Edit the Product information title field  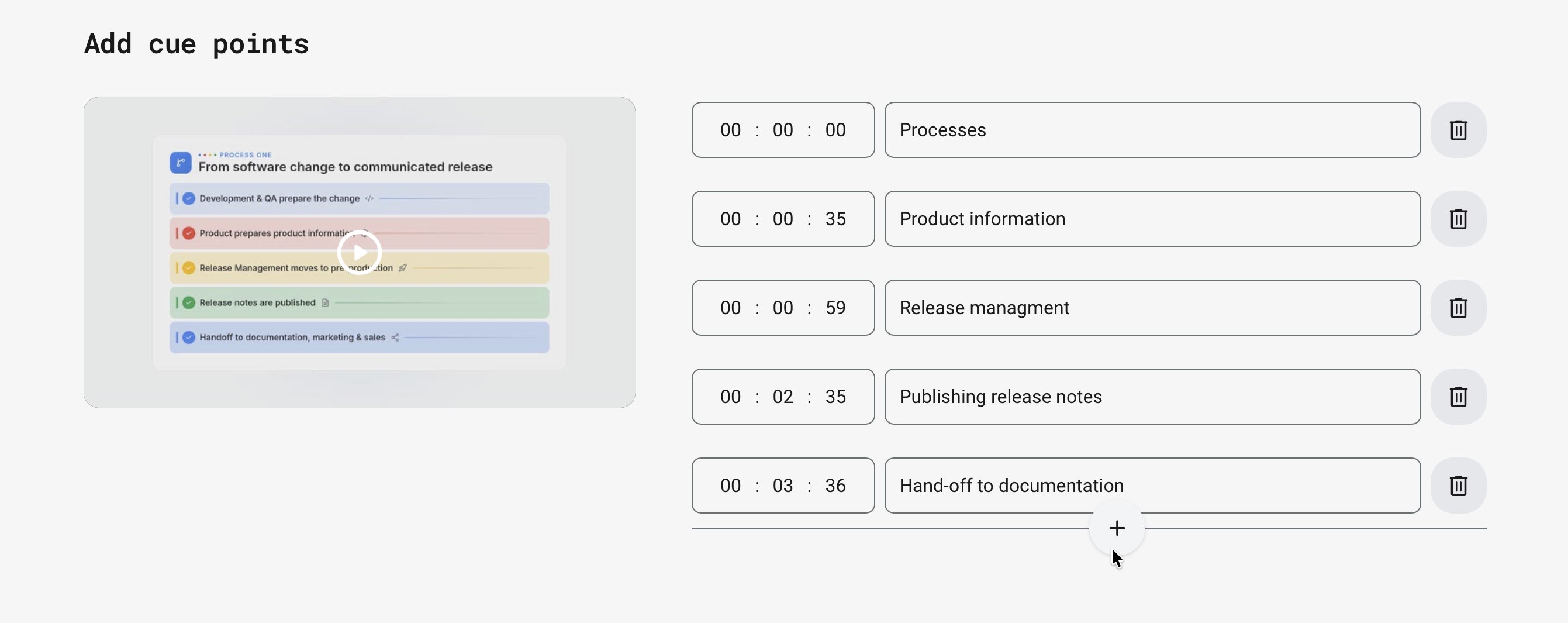point(1152,219)
